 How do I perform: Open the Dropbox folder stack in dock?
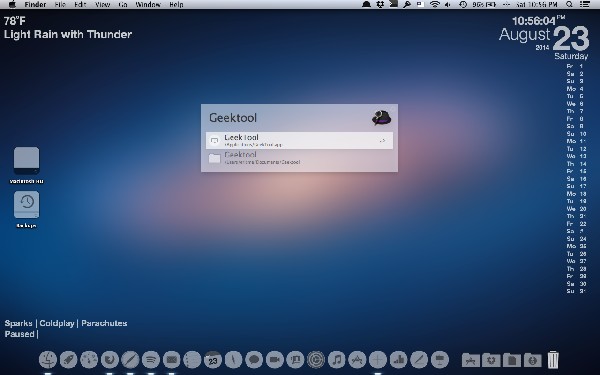[491, 360]
